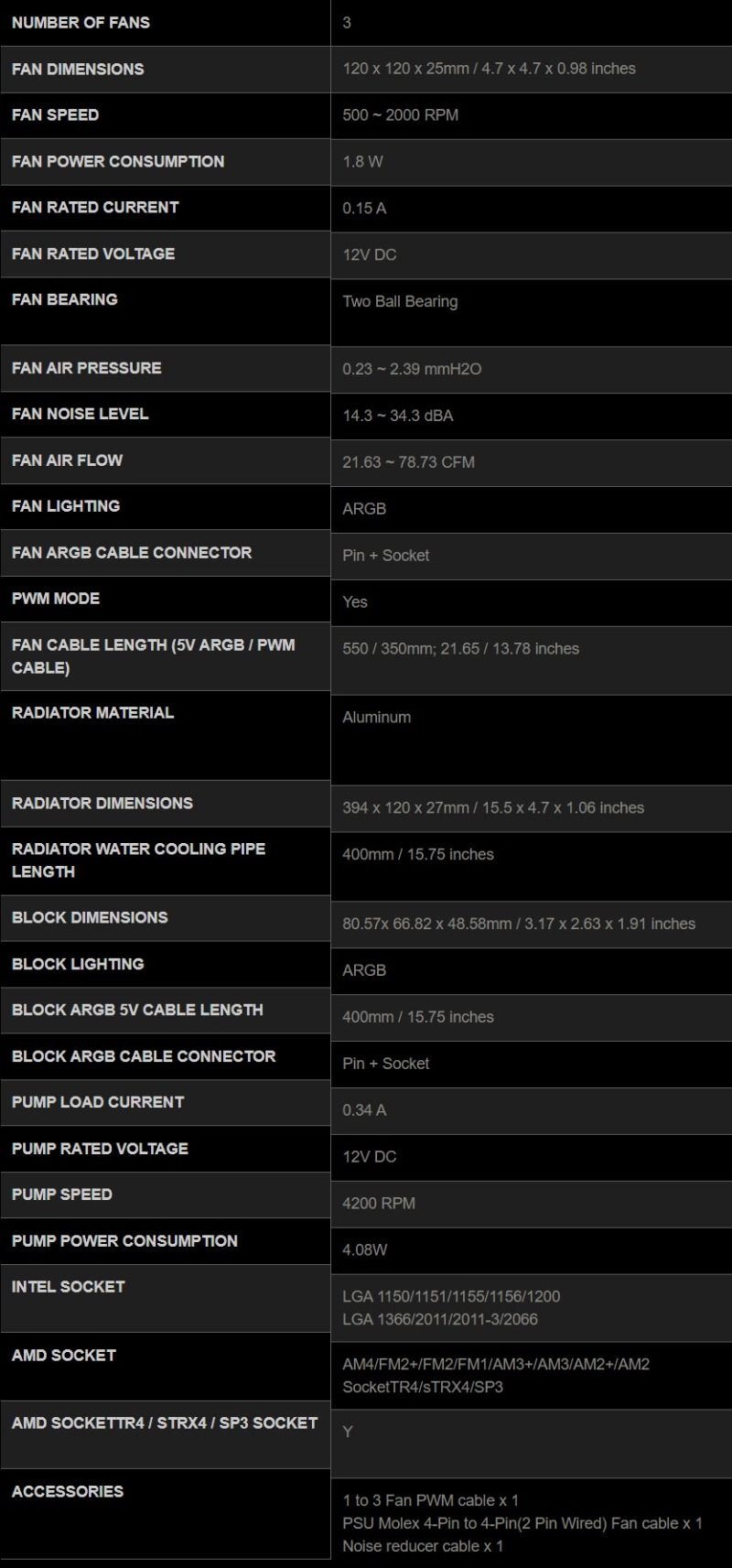Select the Pump Load Current 0.34 A value
The width and height of the screenshot is (732, 1568).
(364, 1110)
